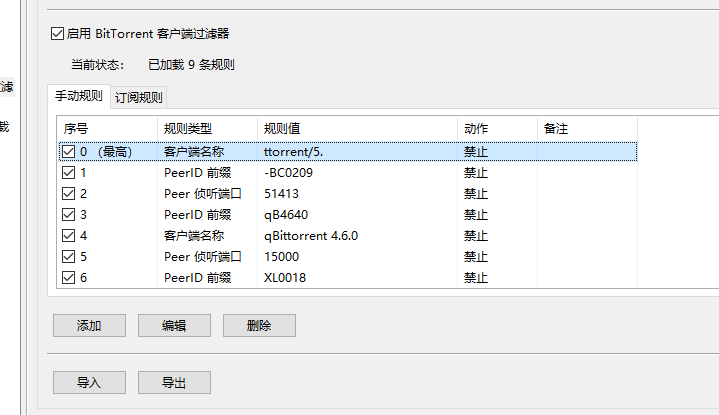Switch to the 订阅规则 tab
The height and width of the screenshot is (415, 719).
(x=139, y=97)
